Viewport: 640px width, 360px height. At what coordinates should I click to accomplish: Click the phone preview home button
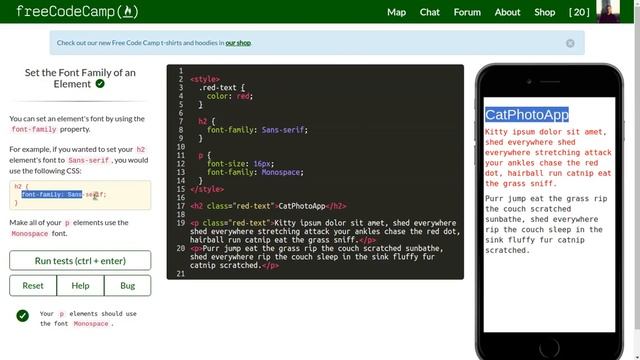pyautogui.click(x=549, y=348)
